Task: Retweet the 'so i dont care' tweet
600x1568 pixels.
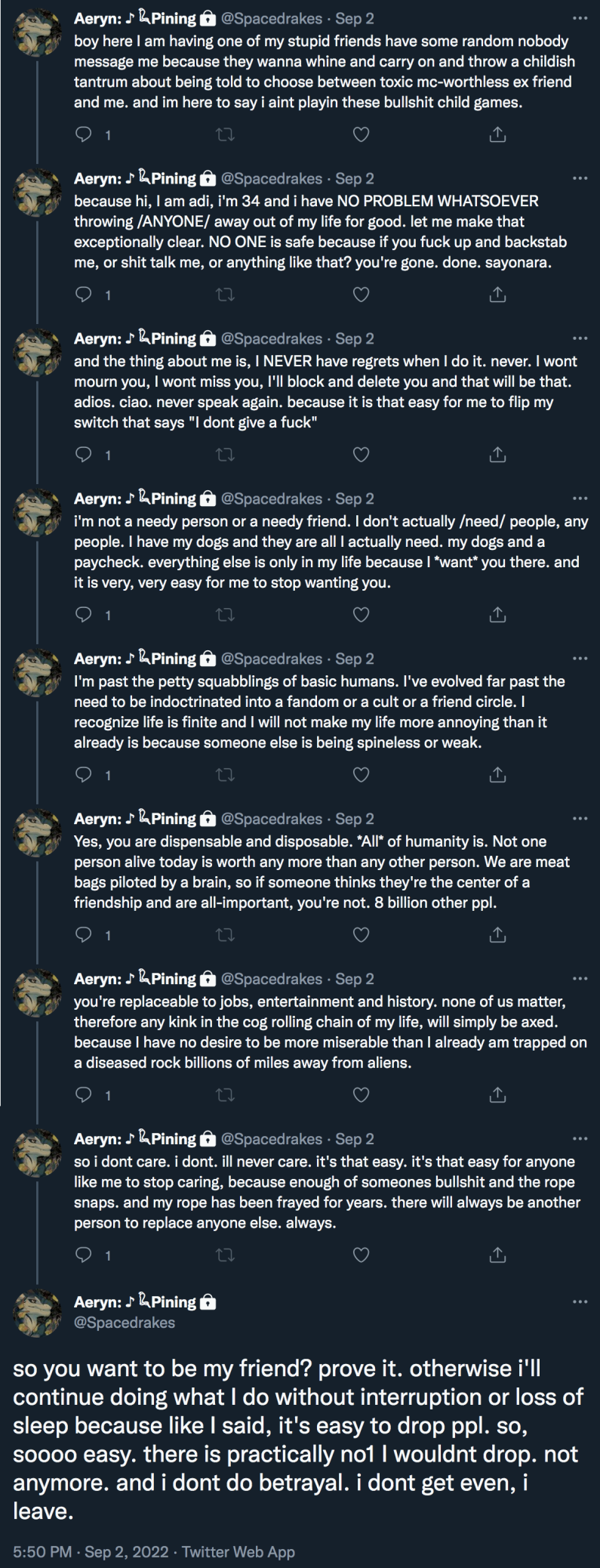Action: (x=225, y=1255)
